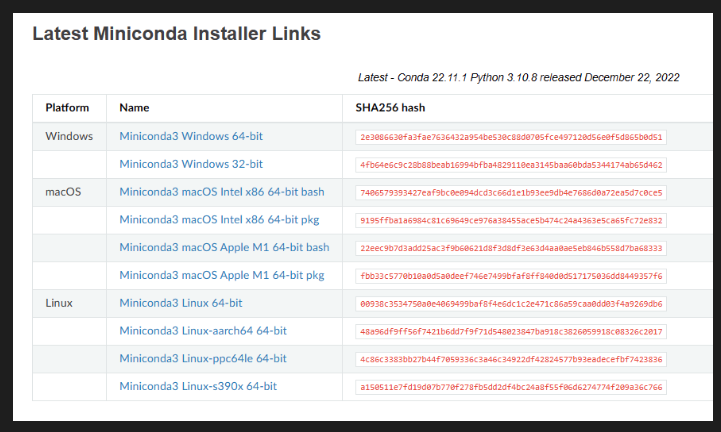Select the SHA256 hash starting with 9195ffba1a69
Screen dimensions: 721x432
pos(511,220)
